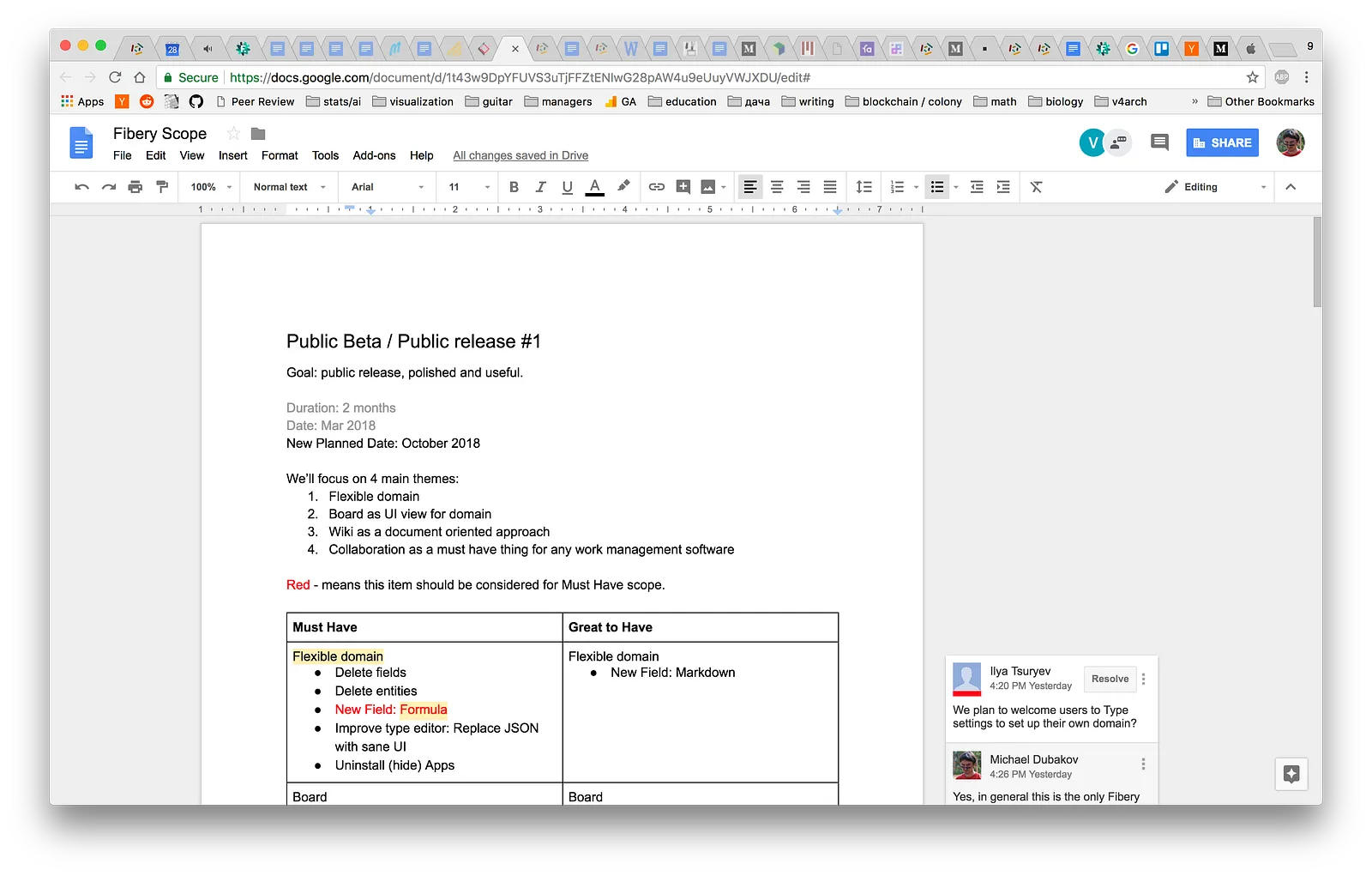Bookmark this page with the star
Viewport: 1372px width, 876px height.
coord(1253,77)
